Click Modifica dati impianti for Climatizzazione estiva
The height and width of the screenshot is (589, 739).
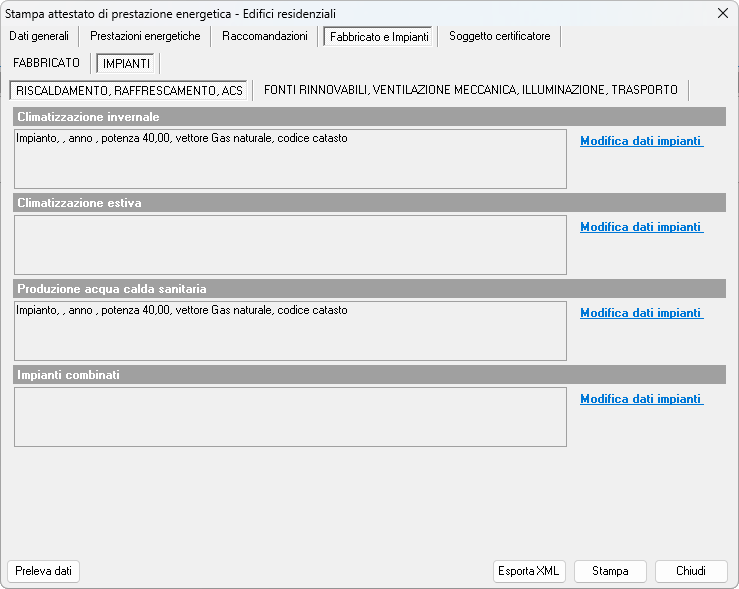tap(641, 227)
